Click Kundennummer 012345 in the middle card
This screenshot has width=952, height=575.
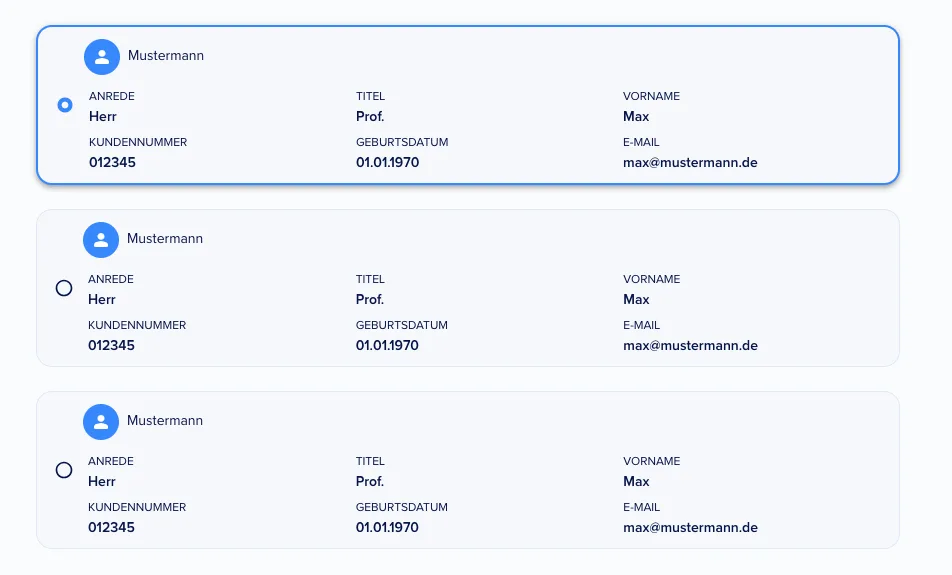coord(111,345)
